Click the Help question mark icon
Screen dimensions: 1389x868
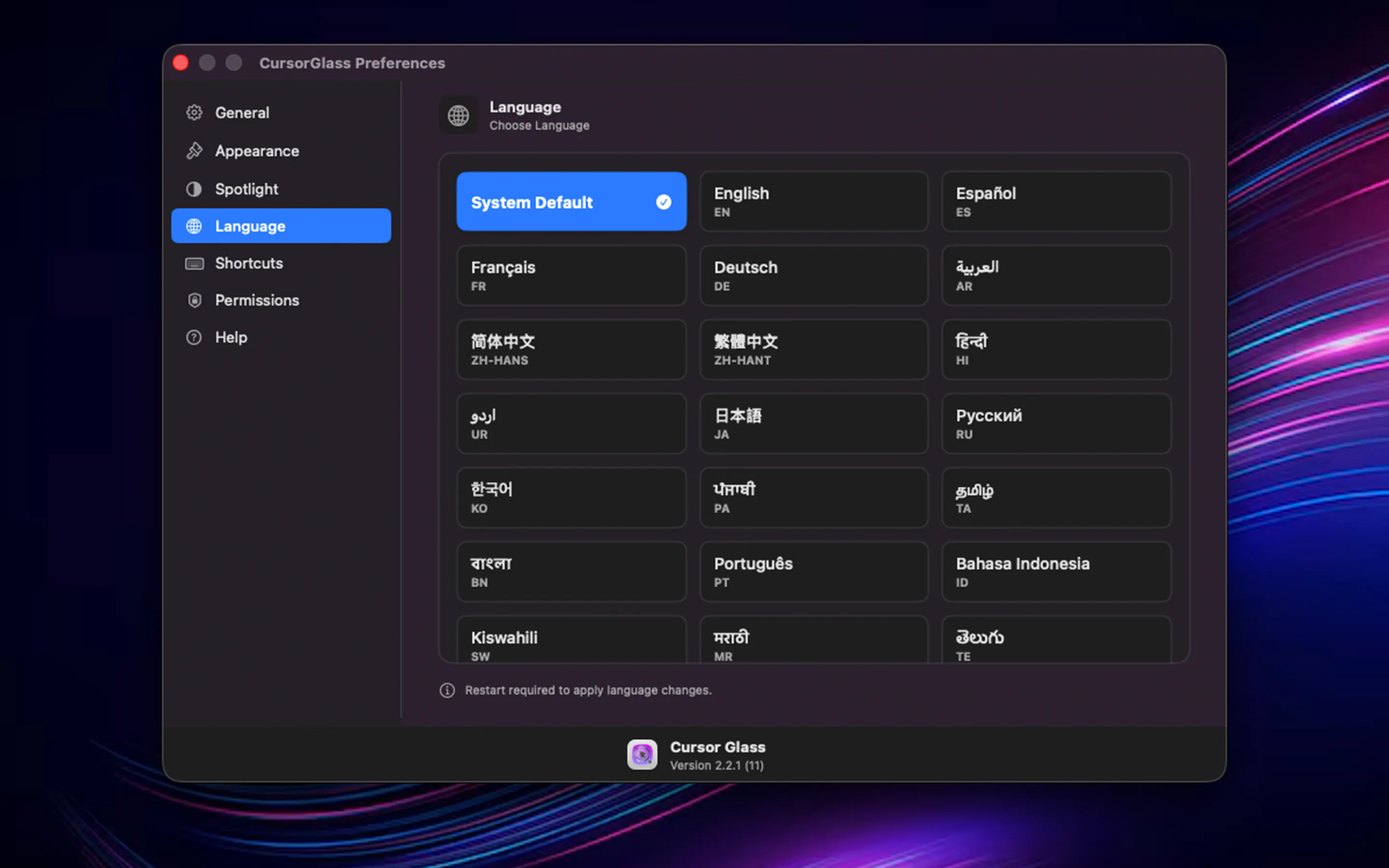tap(194, 337)
